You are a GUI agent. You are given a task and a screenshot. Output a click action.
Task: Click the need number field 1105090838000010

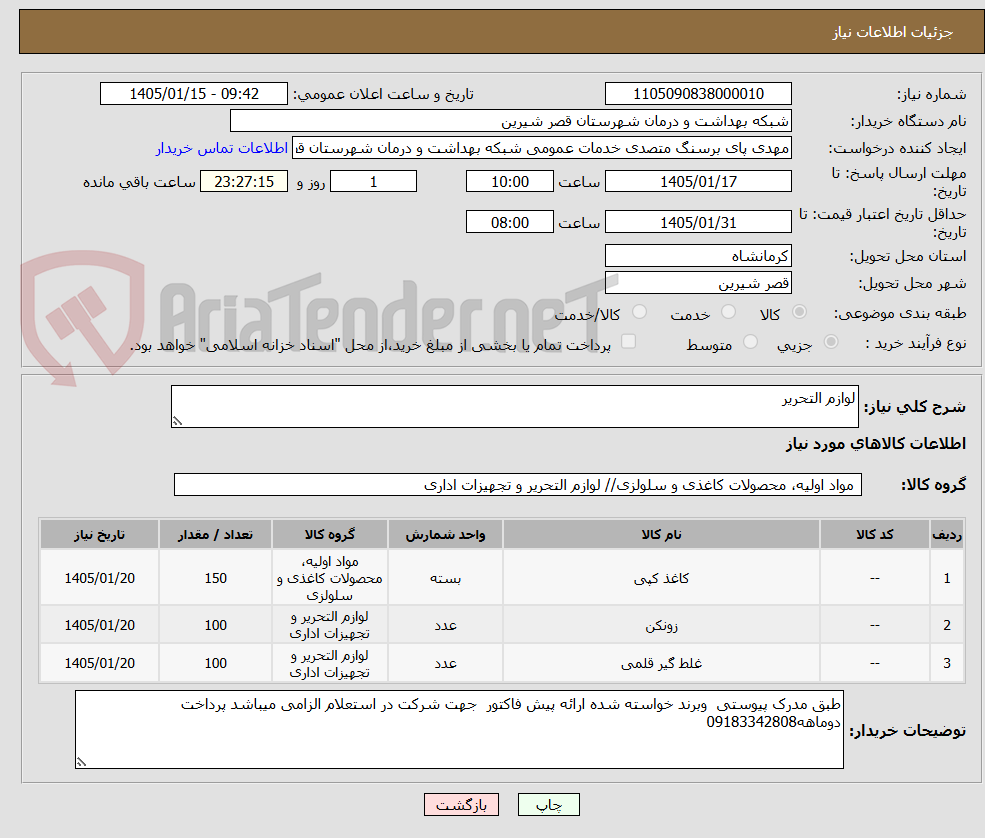tap(698, 94)
